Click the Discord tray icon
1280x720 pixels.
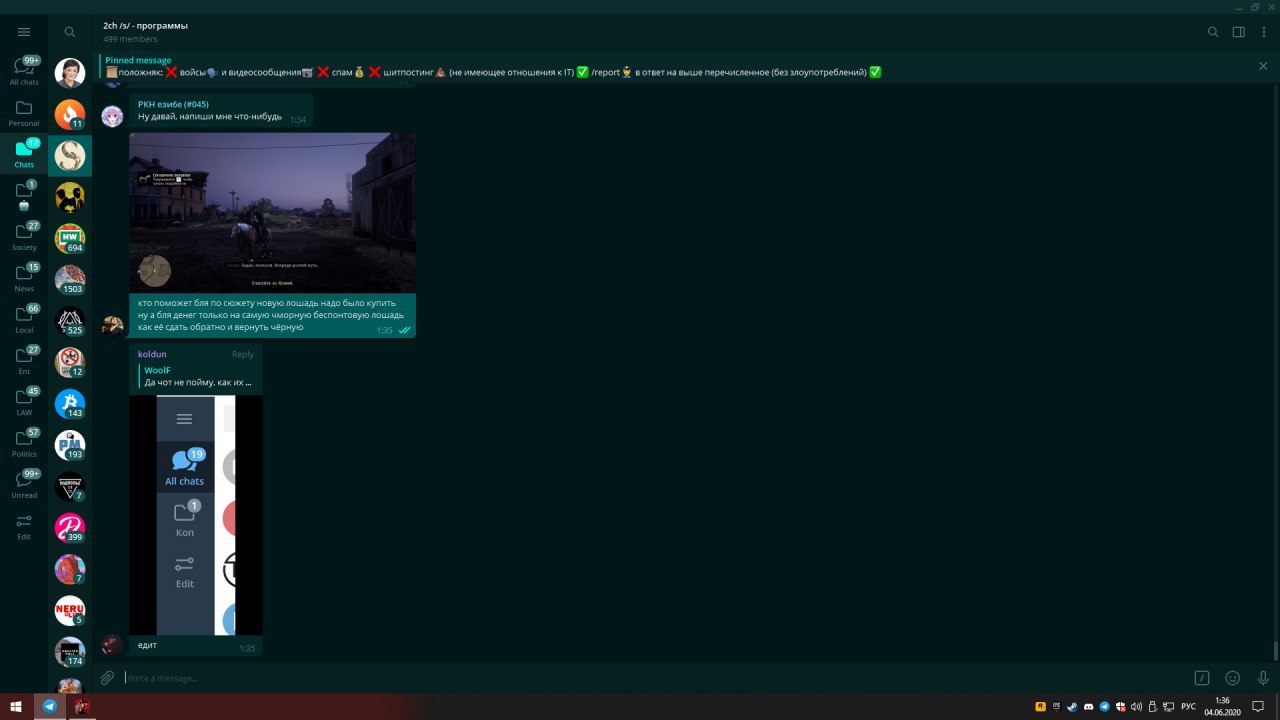tap(1088, 706)
